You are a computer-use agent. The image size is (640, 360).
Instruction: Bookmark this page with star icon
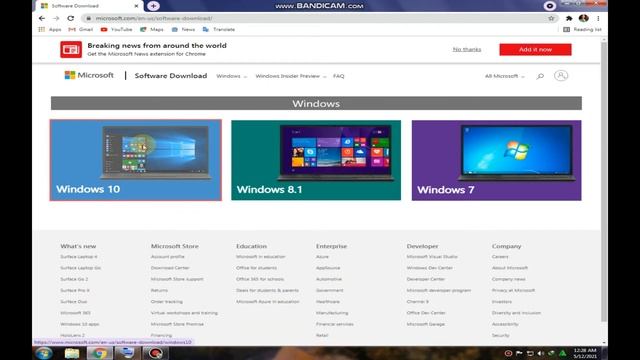[551, 18]
